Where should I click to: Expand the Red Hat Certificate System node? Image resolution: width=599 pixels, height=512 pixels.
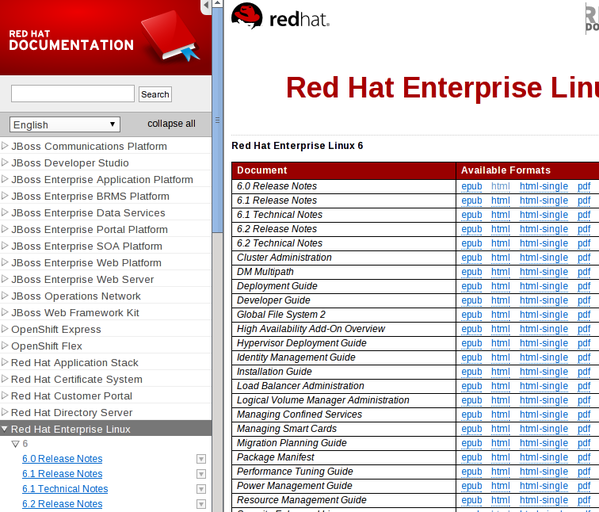[x=5, y=379]
